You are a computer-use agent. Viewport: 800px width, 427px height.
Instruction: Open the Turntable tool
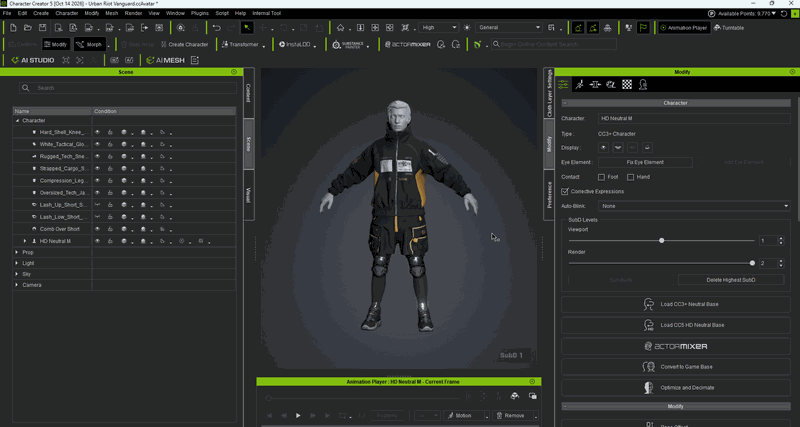[x=729, y=28]
